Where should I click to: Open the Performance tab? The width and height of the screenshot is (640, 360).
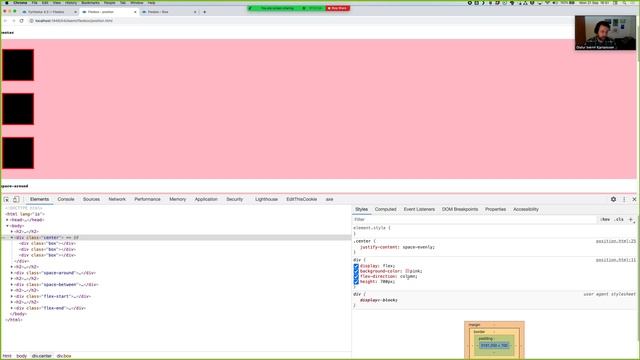(x=147, y=199)
